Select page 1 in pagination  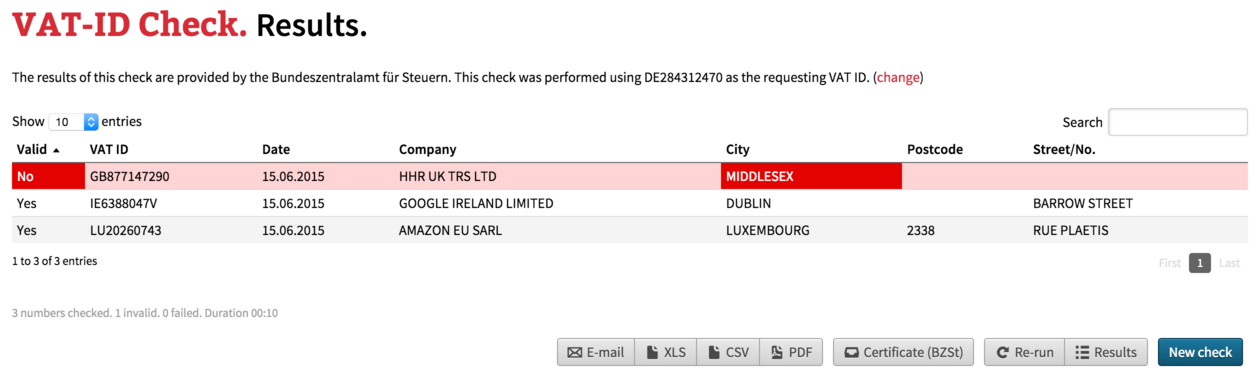click(x=1200, y=263)
